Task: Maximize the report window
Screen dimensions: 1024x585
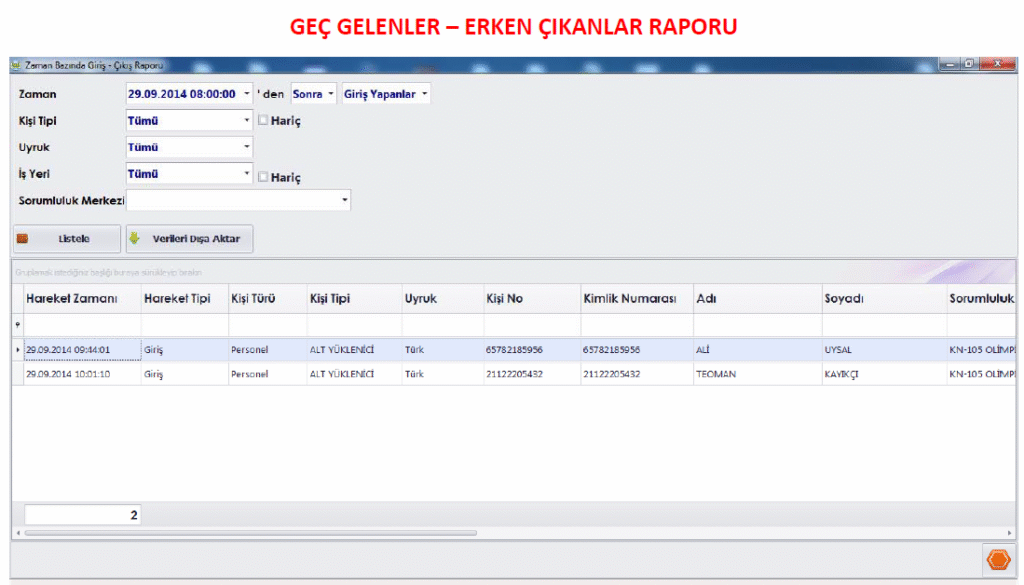Action: click(x=968, y=64)
